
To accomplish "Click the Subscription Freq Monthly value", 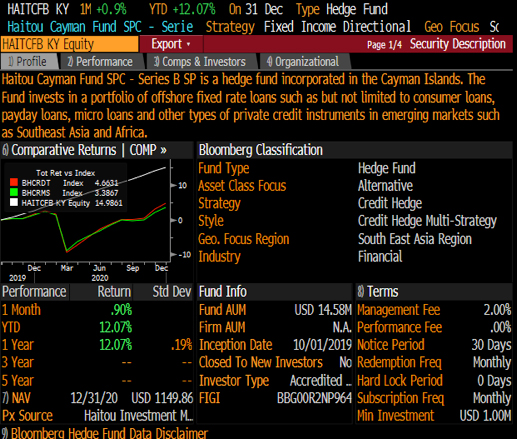I will [x=492, y=398].
